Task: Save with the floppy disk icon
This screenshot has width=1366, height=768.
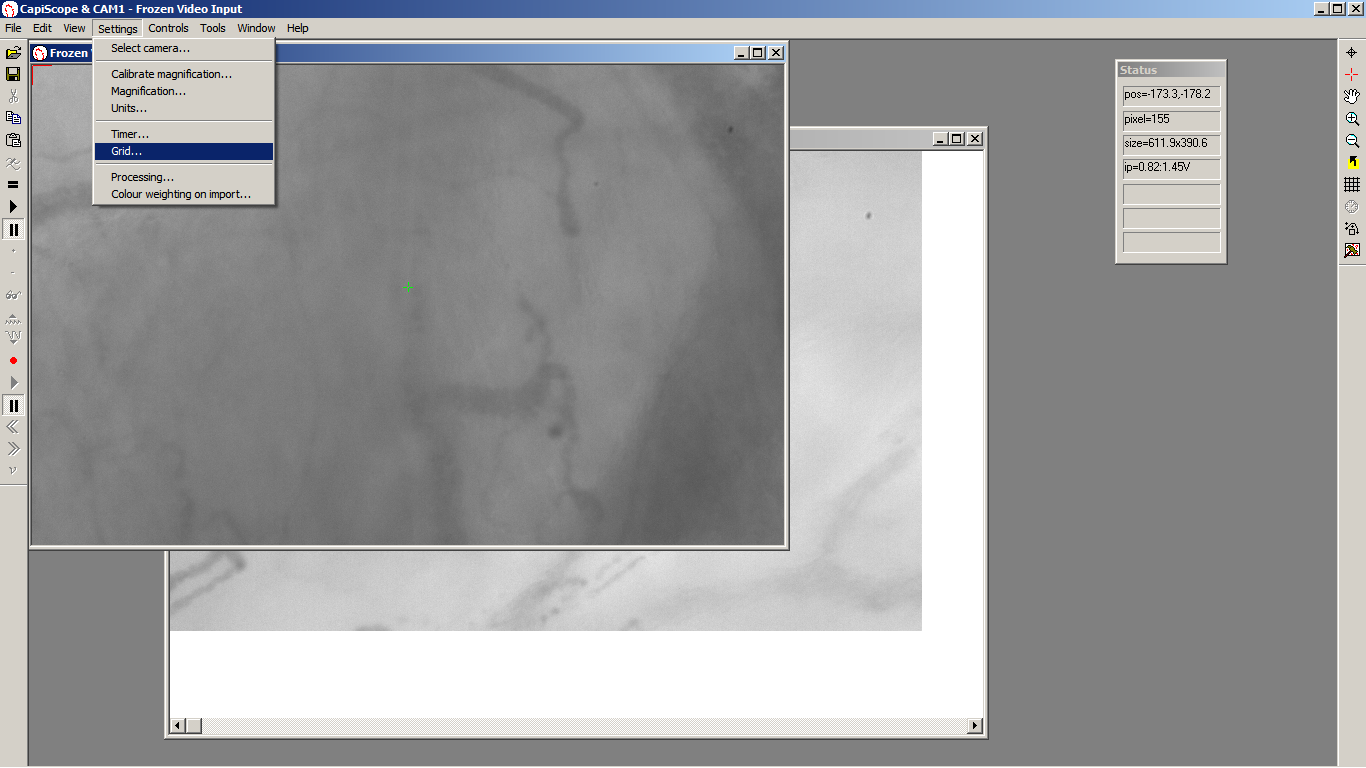Action: point(13,74)
